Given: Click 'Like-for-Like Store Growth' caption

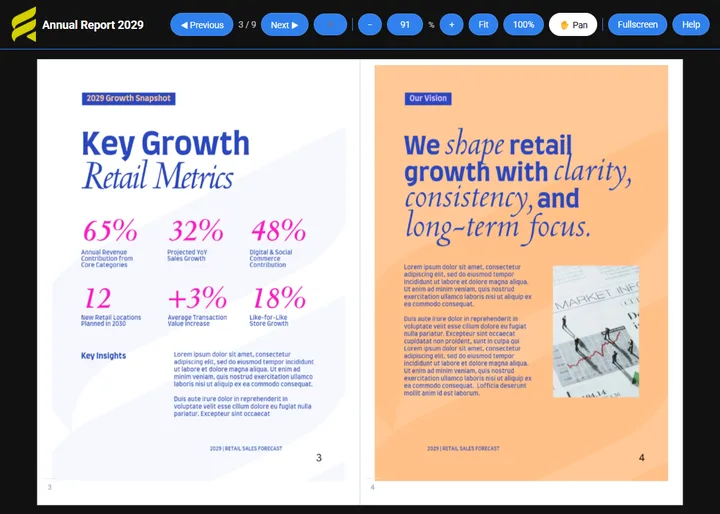Looking at the screenshot, I should 269,320.
